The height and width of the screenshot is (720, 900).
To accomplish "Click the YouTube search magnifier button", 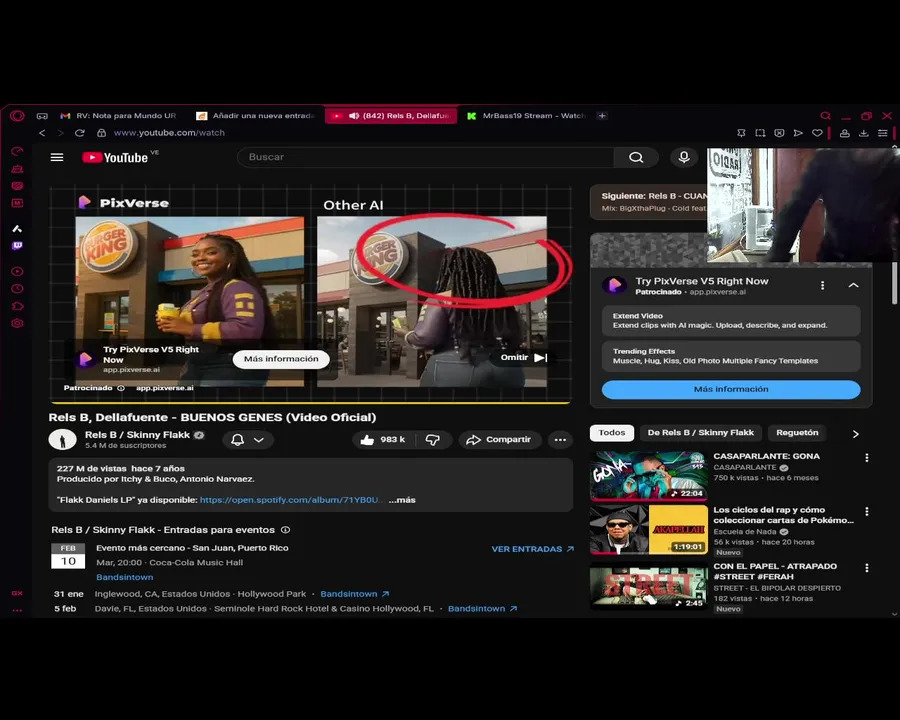I will [636, 157].
